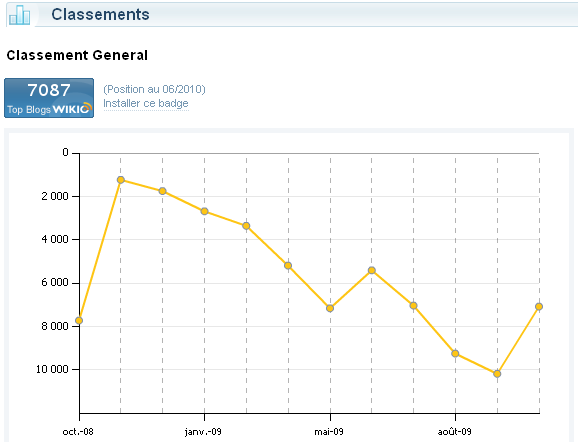Click the oct.-08 axis label

[x=78, y=432]
